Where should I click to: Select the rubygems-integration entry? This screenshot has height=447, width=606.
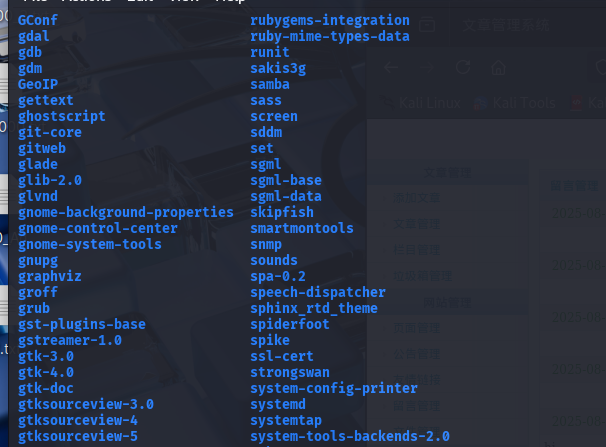(330, 20)
